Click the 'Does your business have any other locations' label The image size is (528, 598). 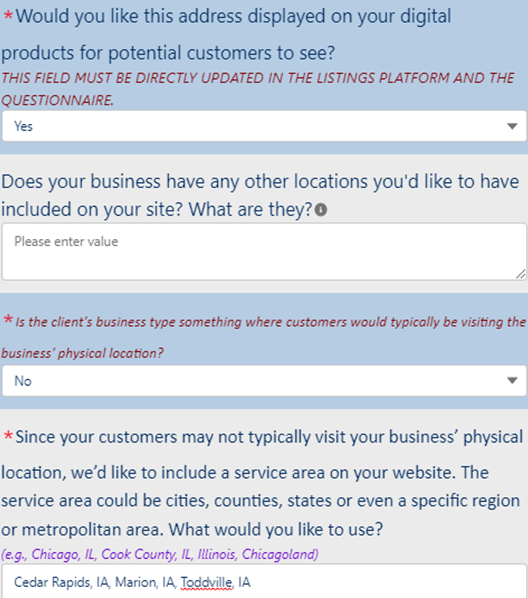(x=260, y=195)
